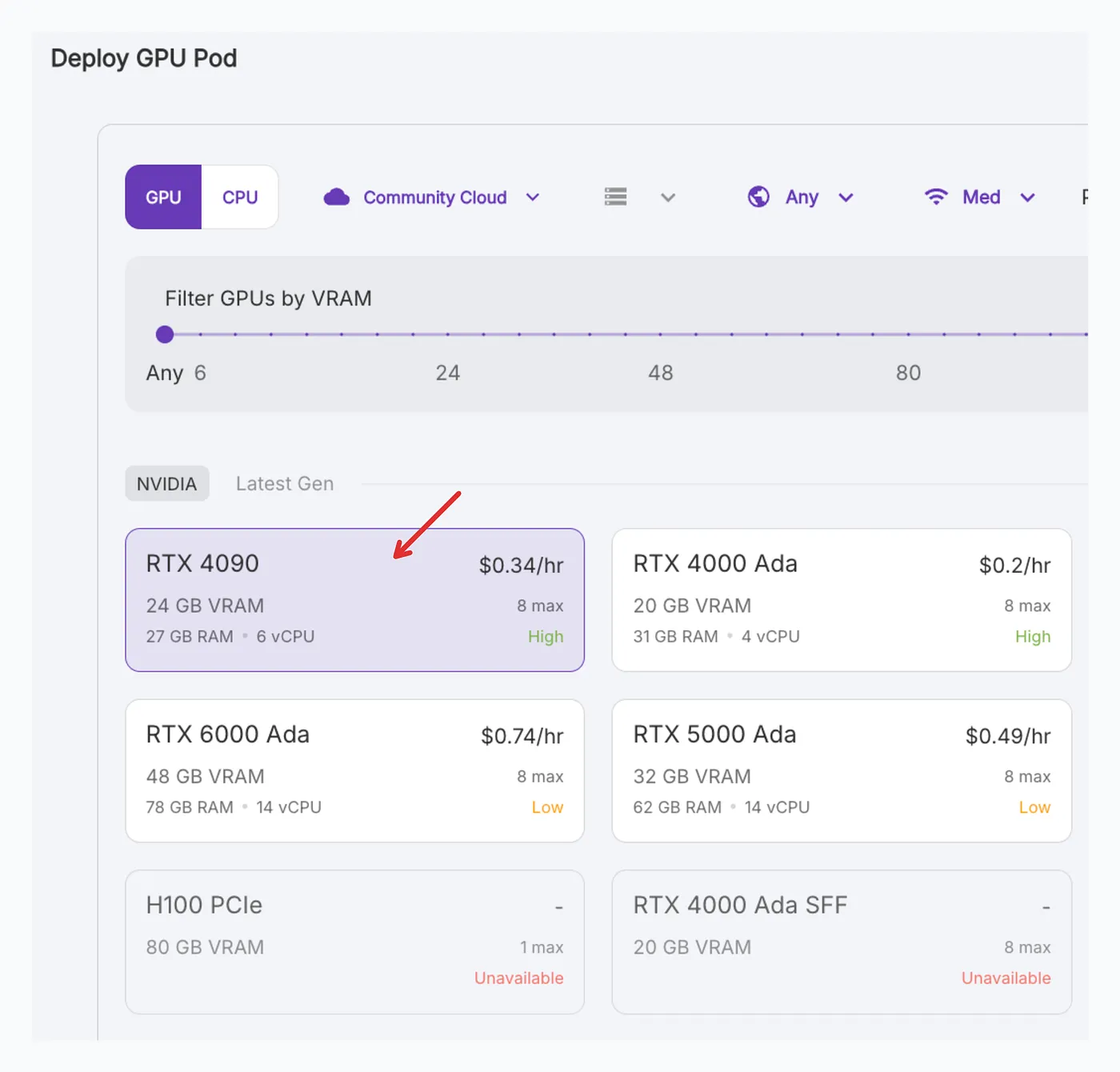This screenshot has height=1072, width=1120.
Task: Set VRAM slider to the 24 mark
Action: coord(448,334)
